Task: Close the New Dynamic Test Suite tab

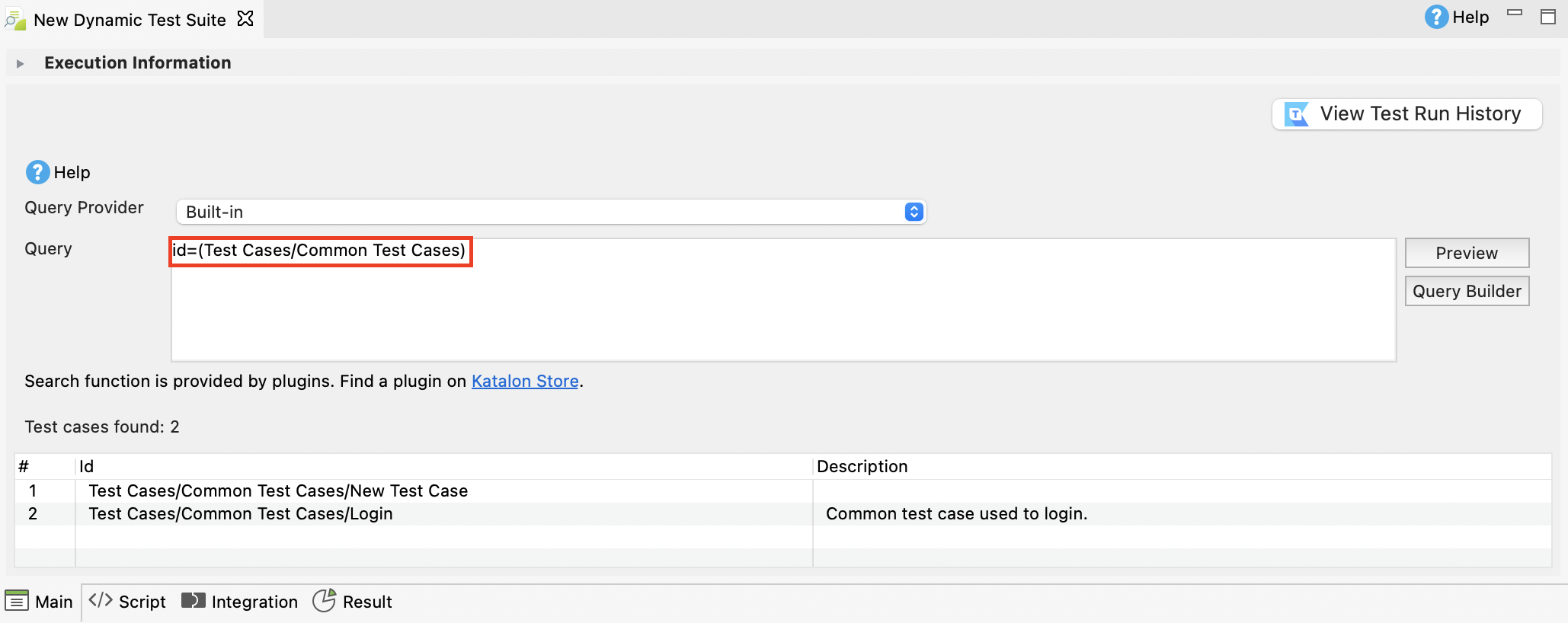Action: (x=245, y=19)
